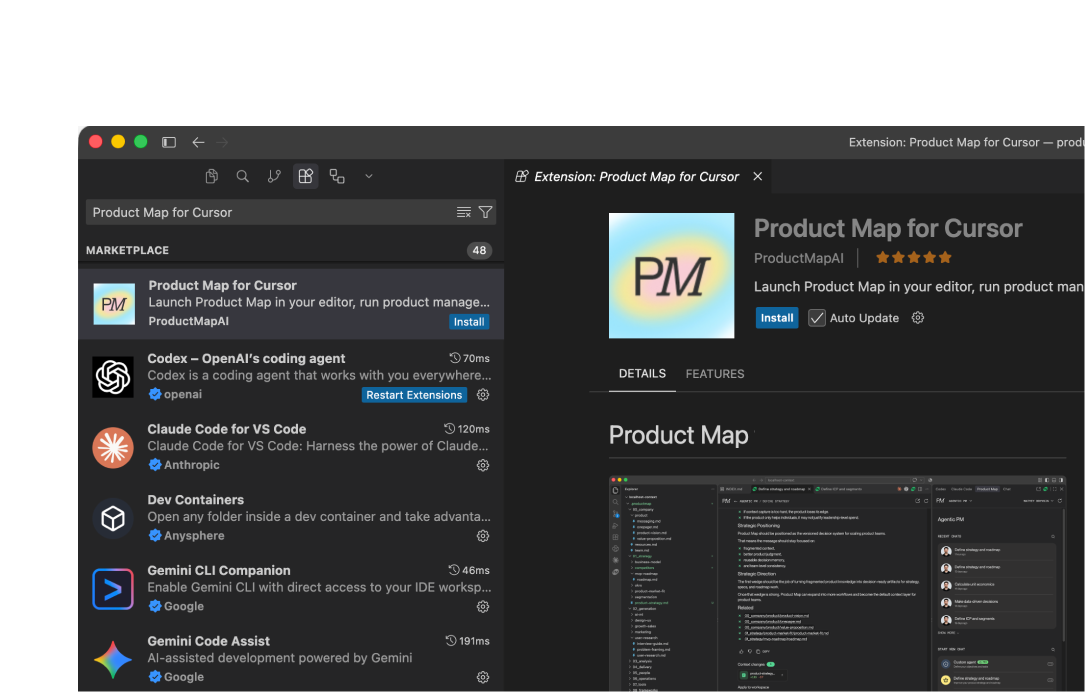Go forward with the right arrow

pos(221,142)
